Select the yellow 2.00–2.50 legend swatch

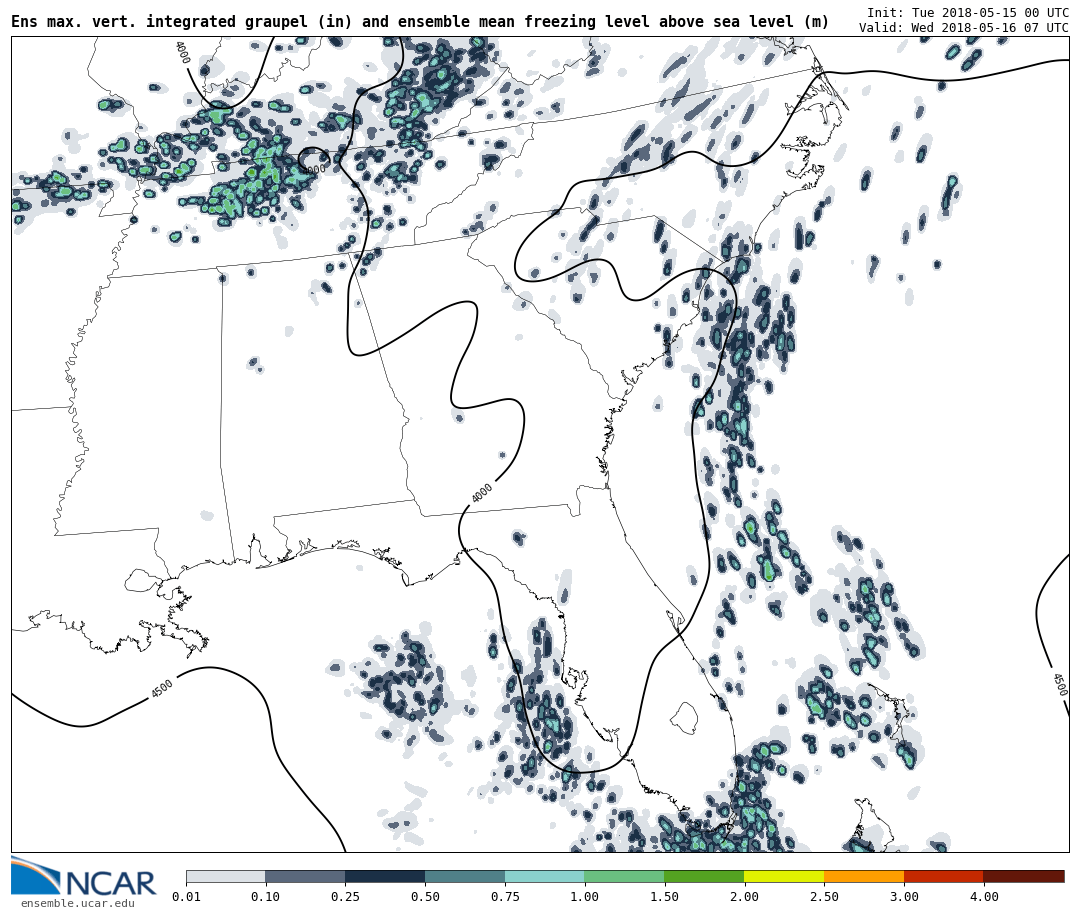pyautogui.click(x=784, y=876)
